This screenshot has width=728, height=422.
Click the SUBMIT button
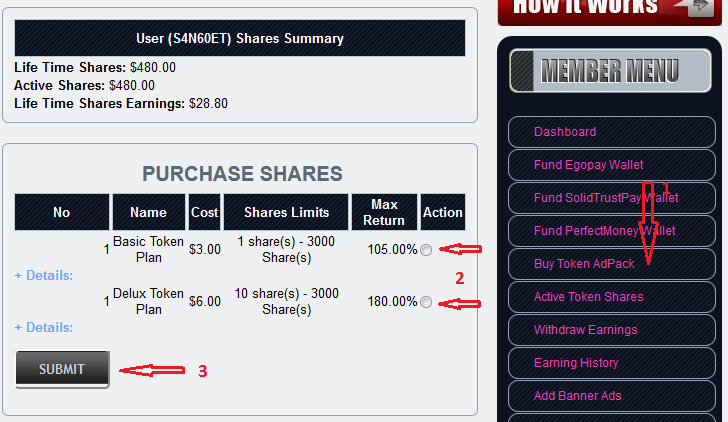62,369
